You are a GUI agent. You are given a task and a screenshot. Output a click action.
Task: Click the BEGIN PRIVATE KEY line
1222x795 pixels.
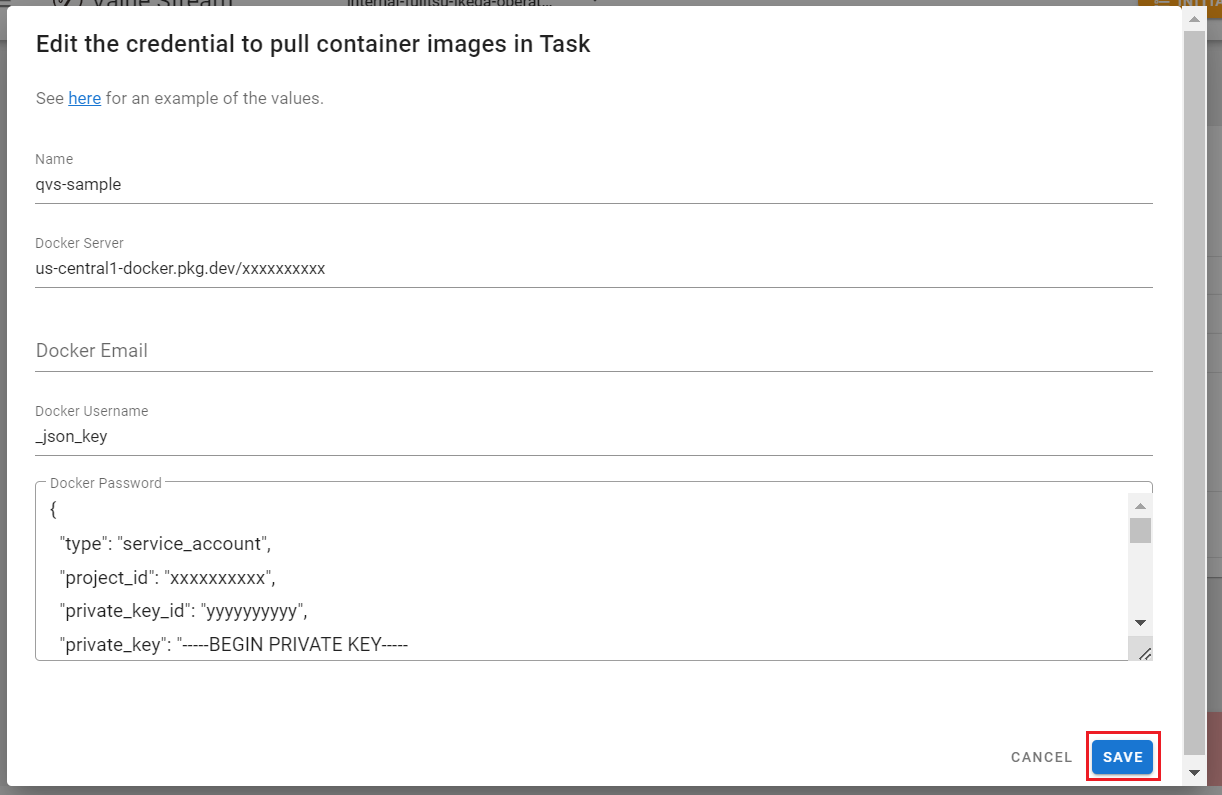[x=234, y=645]
